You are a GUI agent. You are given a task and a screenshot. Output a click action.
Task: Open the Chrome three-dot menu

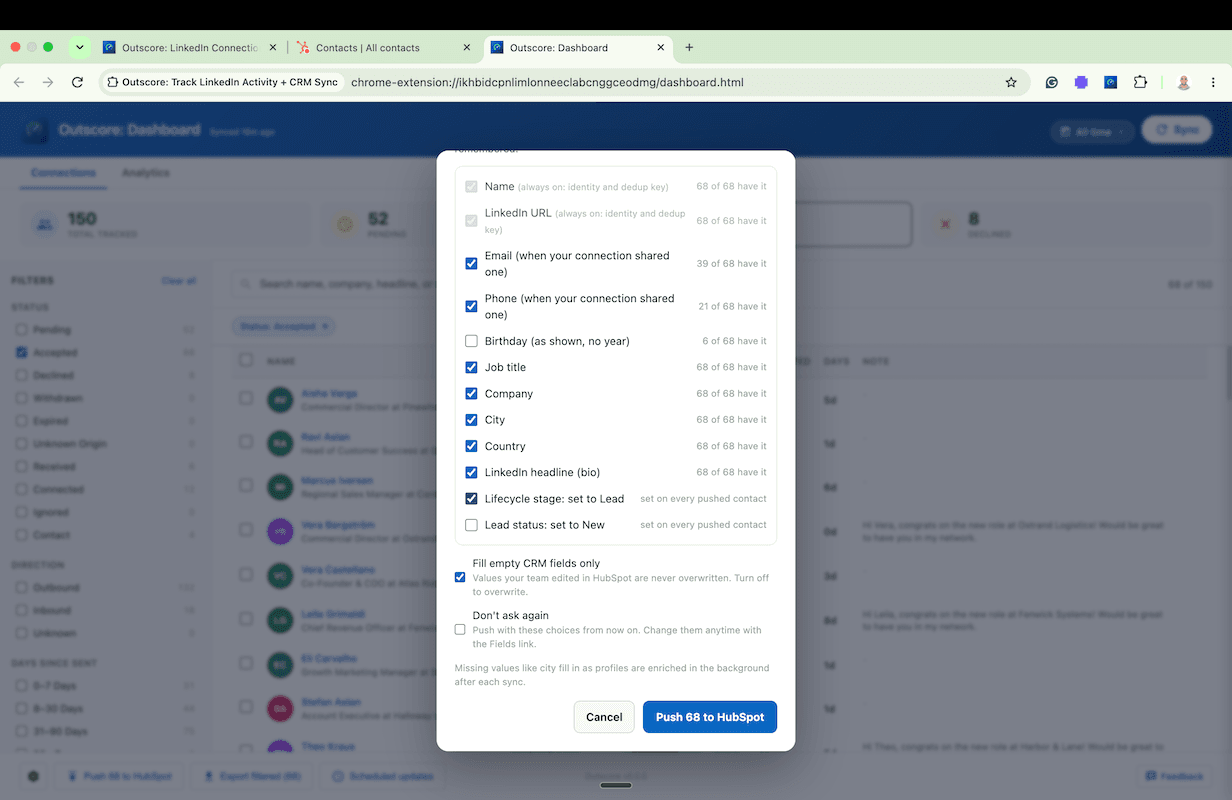pos(1213,82)
